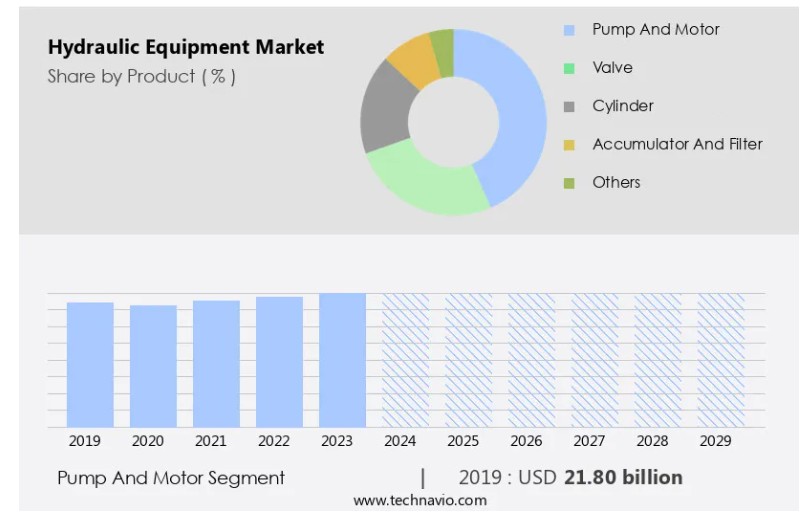Click the yellow Accumulator And Filter legend swatch
Viewport: 808px width, 523px height.
[x=569, y=145]
